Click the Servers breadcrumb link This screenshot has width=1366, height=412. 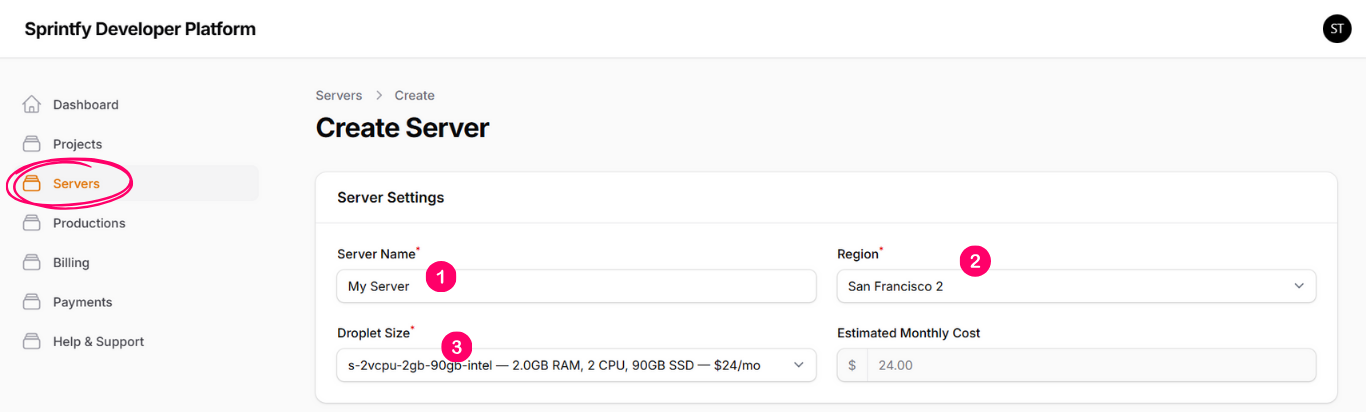[x=339, y=95]
